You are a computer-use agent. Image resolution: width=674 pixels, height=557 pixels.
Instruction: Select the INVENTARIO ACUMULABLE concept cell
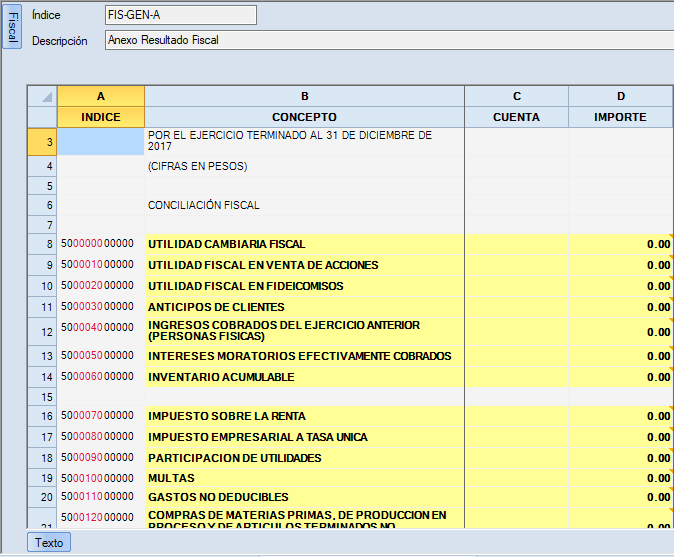click(x=304, y=377)
